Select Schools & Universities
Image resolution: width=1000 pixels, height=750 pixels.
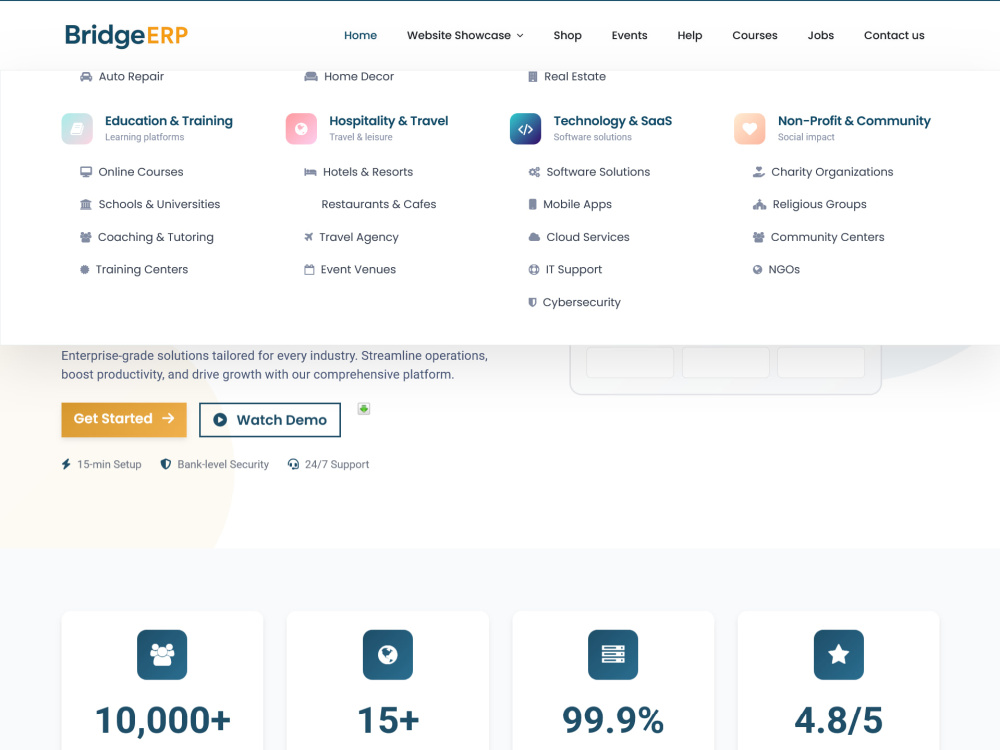point(159,205)
